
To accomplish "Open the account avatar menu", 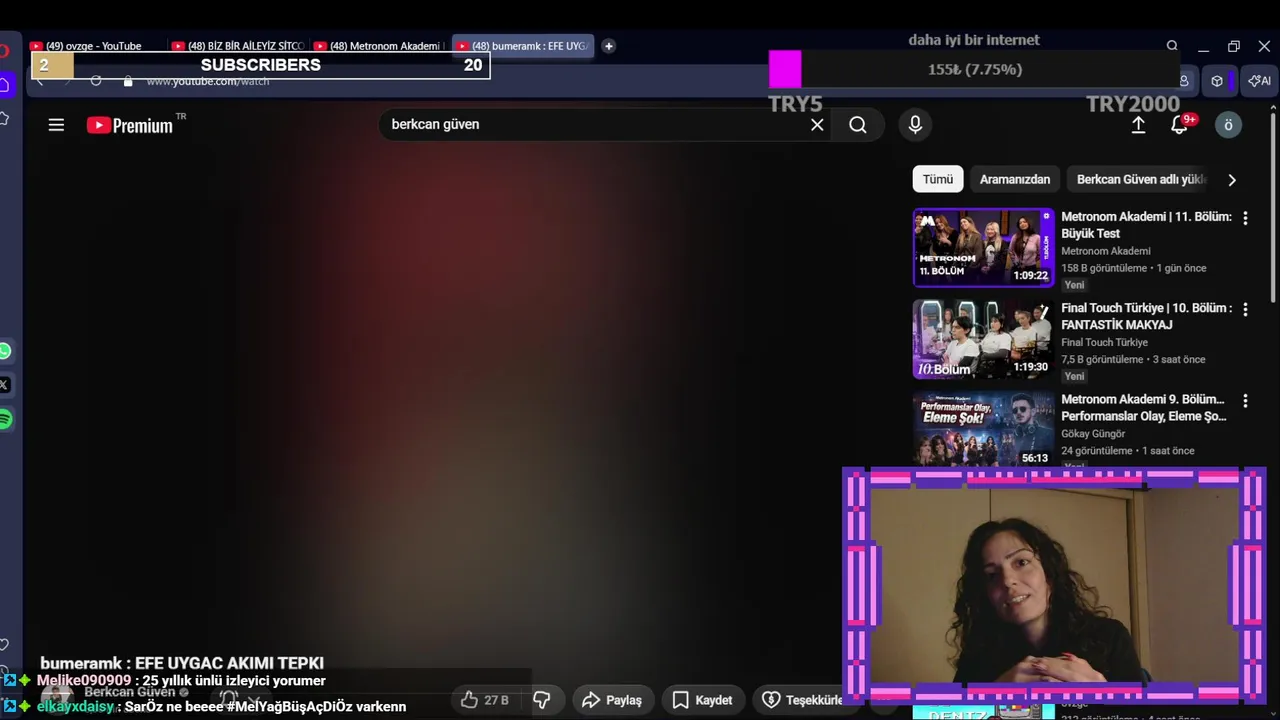I will coord(1228,125).
